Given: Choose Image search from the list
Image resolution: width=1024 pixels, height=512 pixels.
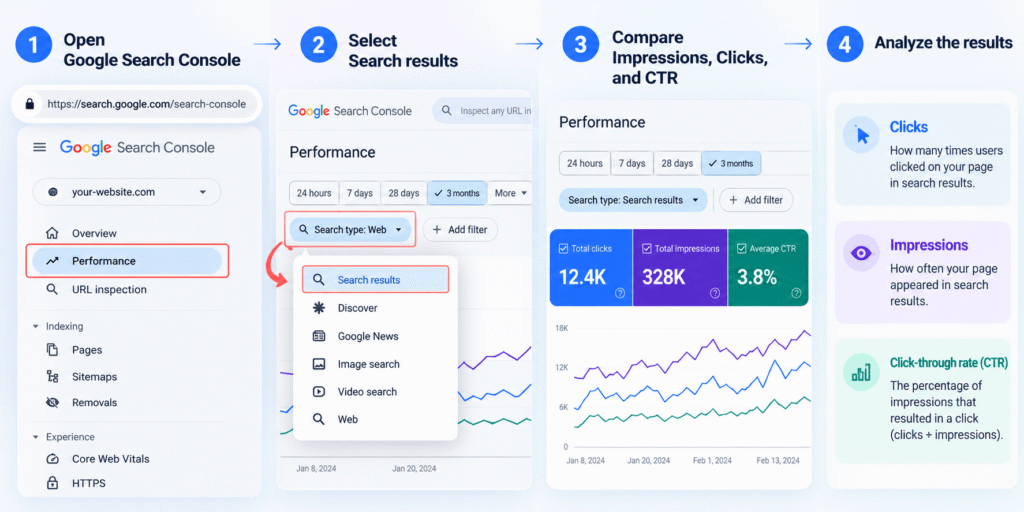Looking at the screenshot, I should pyautogui.click(x=368, y=364).
